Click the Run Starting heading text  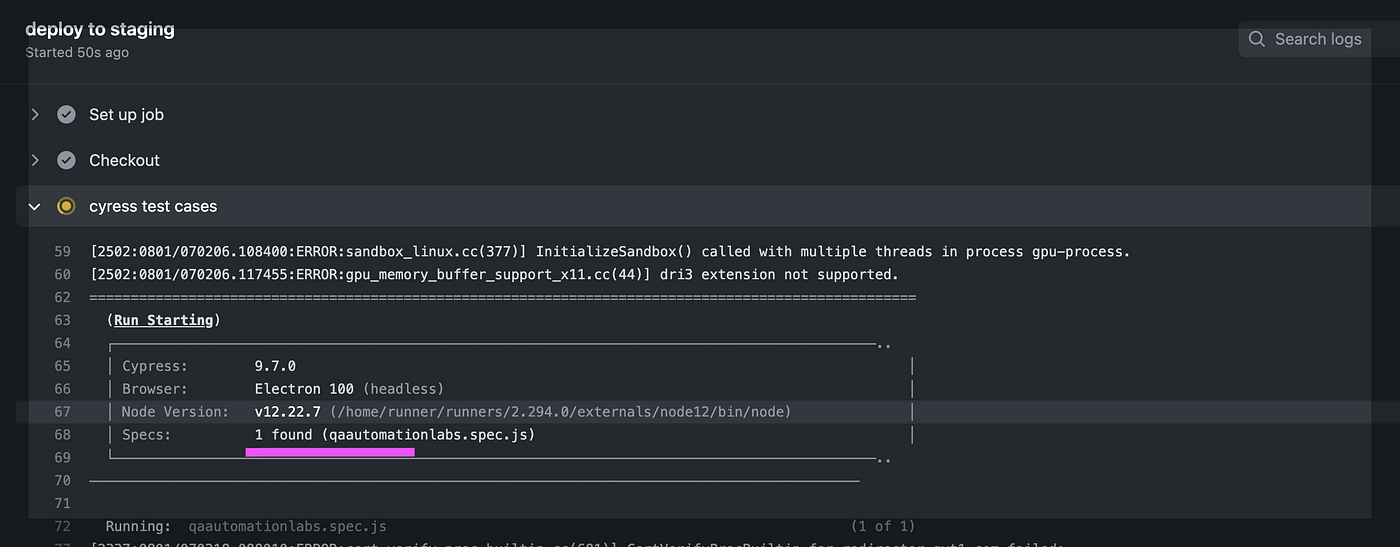(163, 320)
